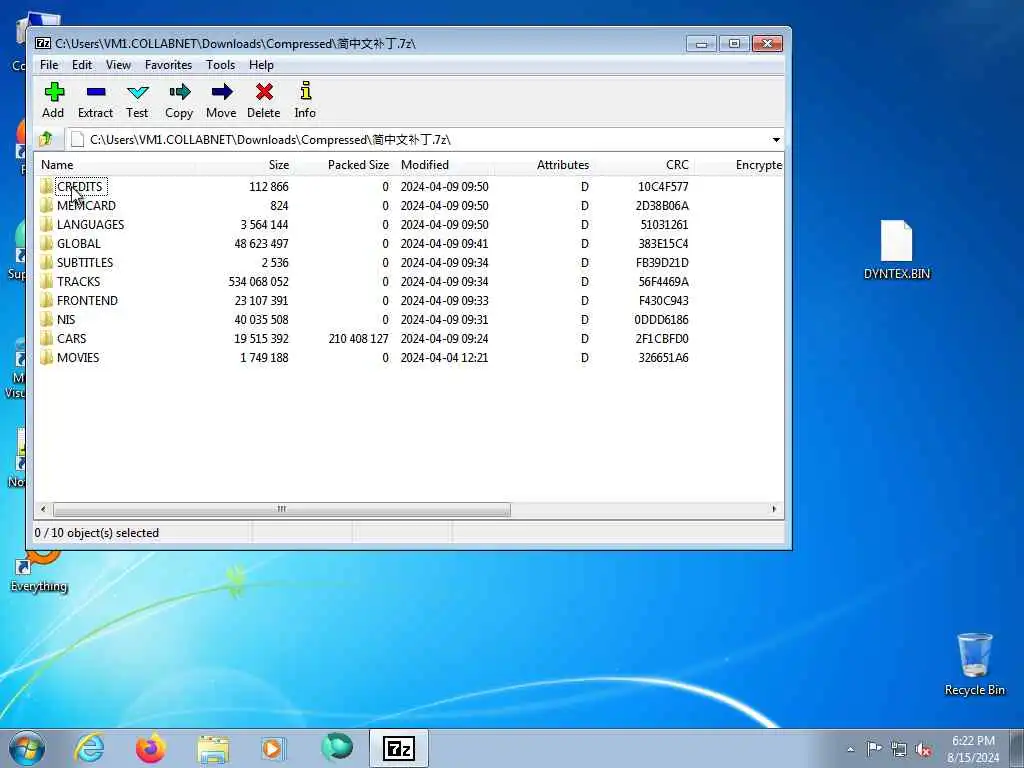Screen dimensions: 1024x768
Task: Click the network tray icon
Action: 899,749
